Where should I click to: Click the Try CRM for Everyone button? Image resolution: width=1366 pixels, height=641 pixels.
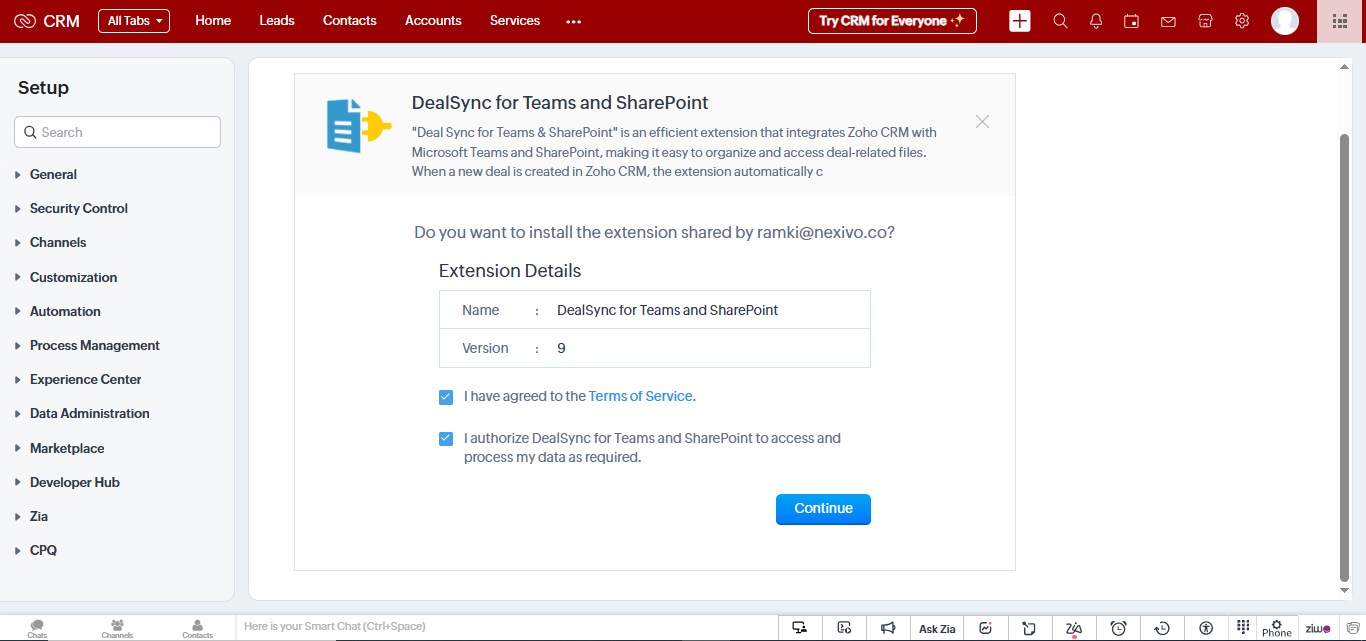click(892, 21)
